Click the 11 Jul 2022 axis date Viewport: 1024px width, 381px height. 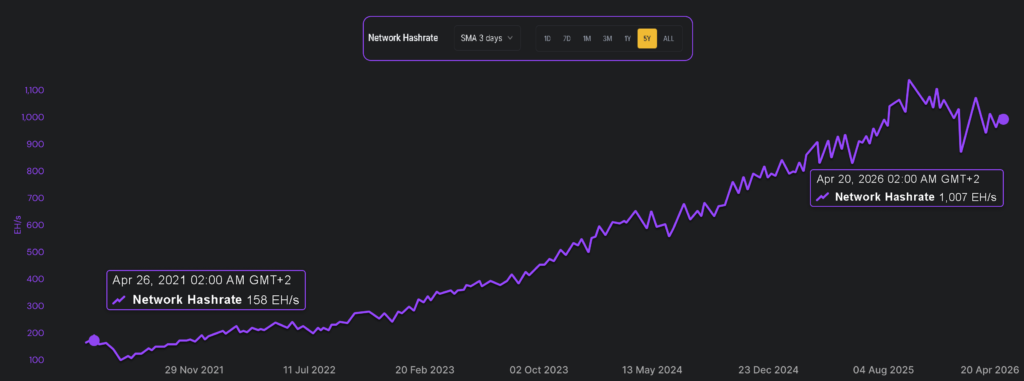(x=310, y=370)
